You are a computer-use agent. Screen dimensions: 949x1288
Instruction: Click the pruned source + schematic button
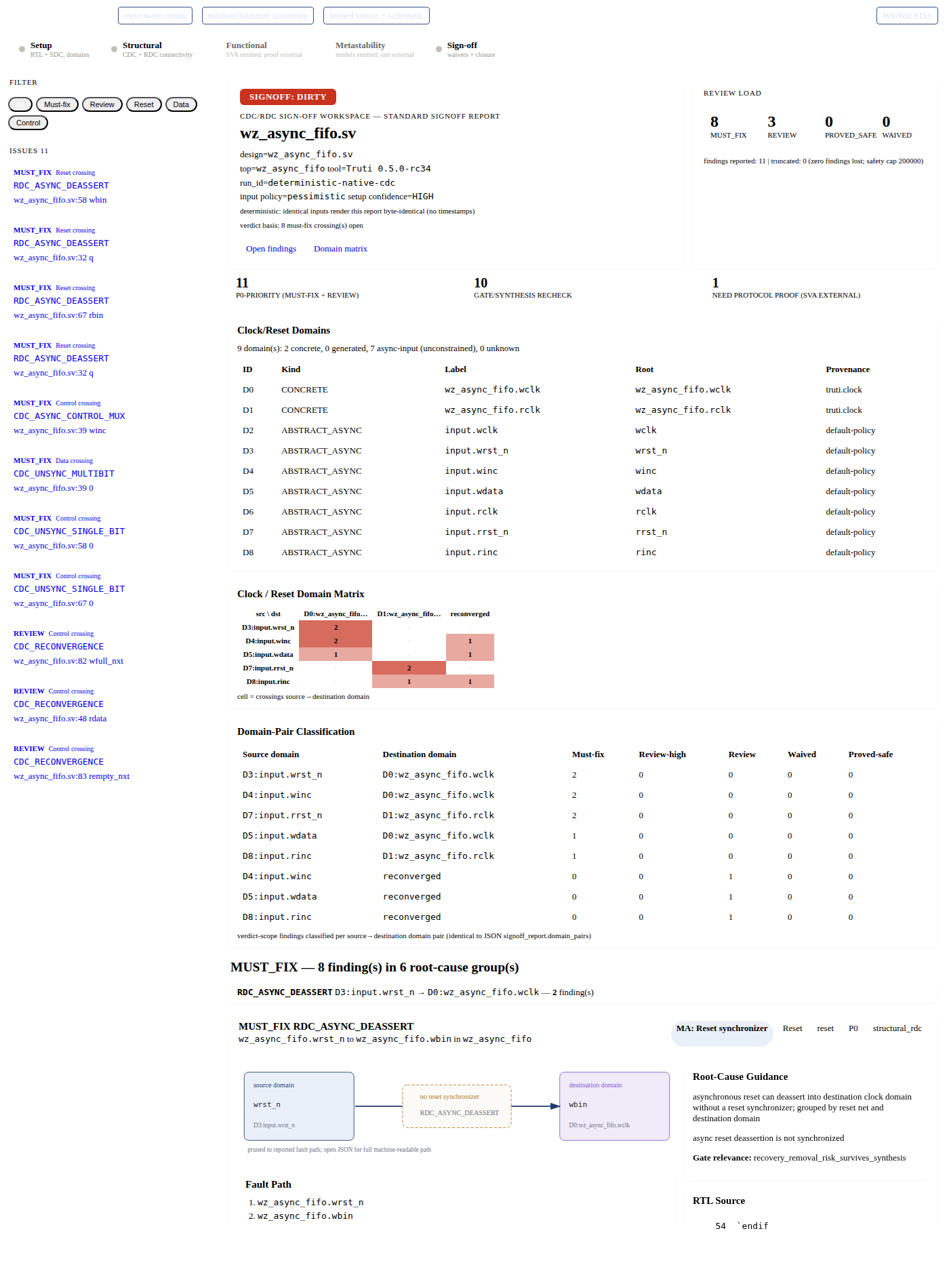[376, 16]
